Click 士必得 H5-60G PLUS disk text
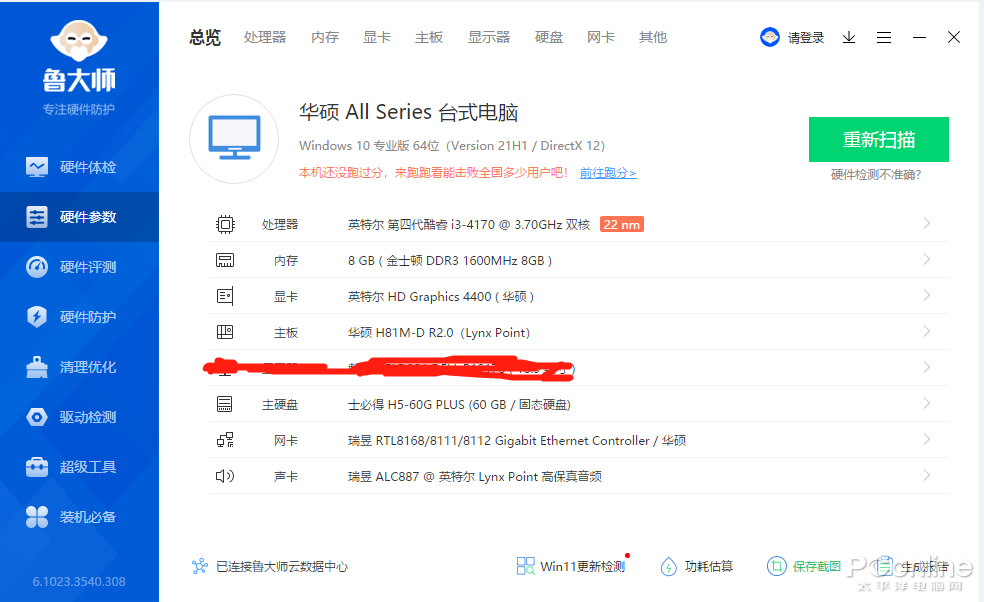Screen dimensions: 984x602 459,405
